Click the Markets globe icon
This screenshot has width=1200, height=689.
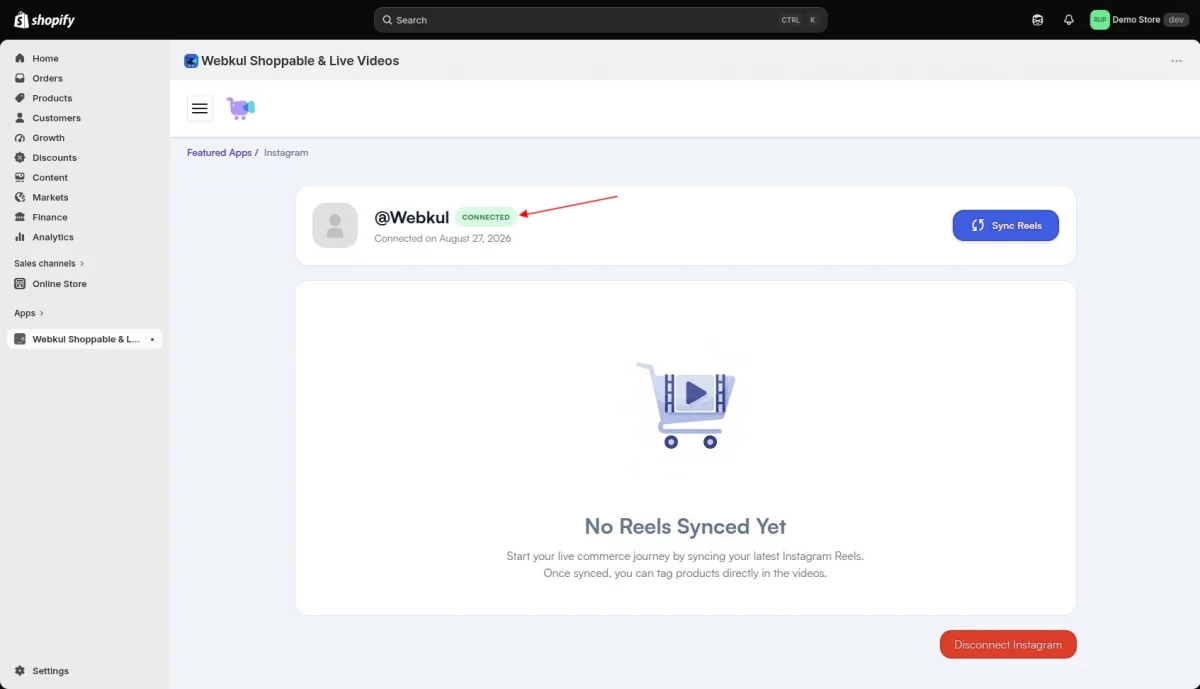coord(20,198)
